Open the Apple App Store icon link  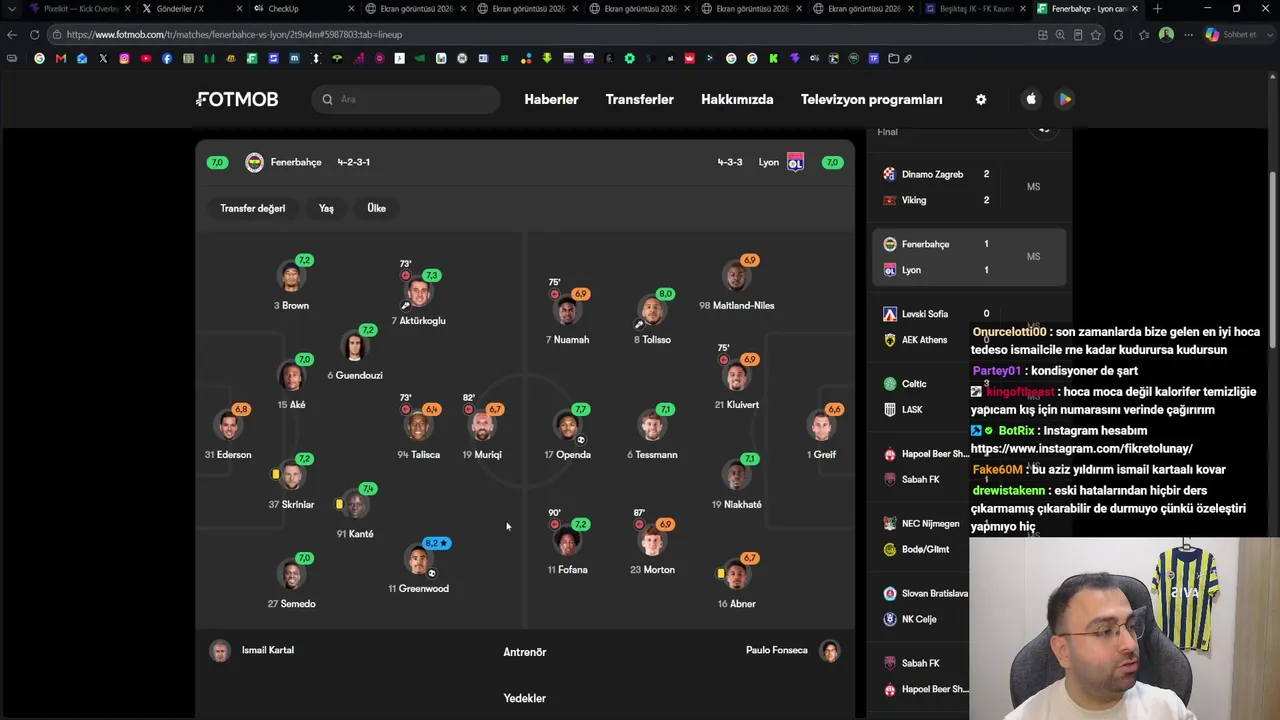[1032, 99]
